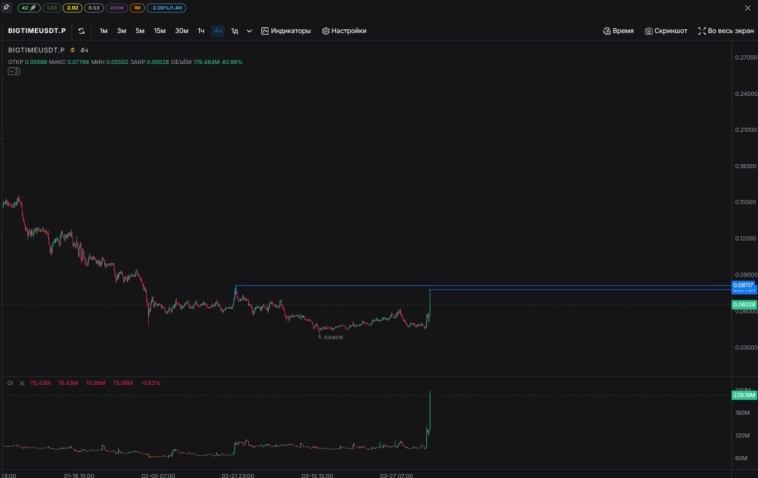The width and height of the screenshot is (758, 478).
Task: Click the refresh icon next to BIGTIMEUSDT.P
Action: click(82, 31)
